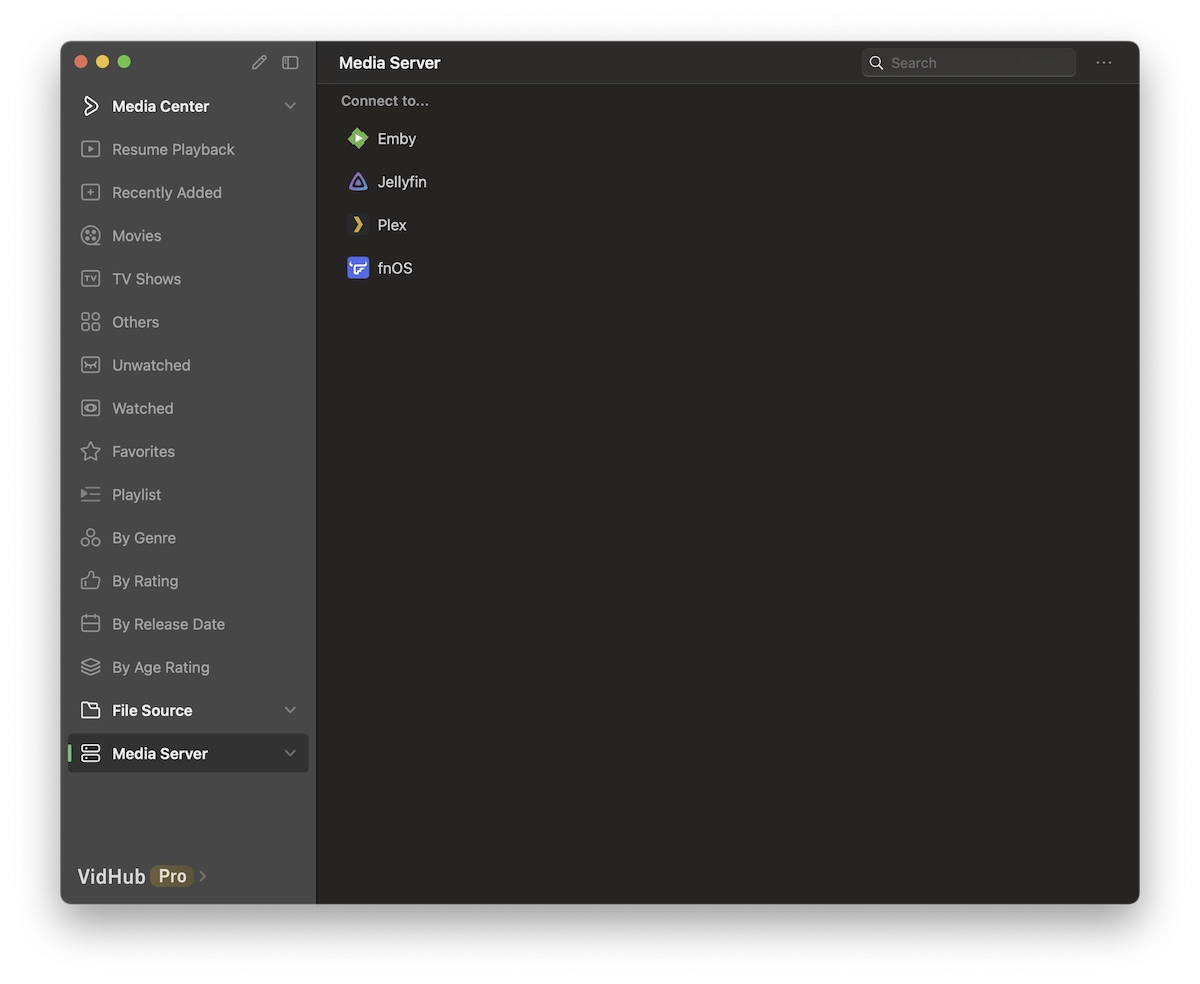
Task: Open the three-dot more options menu
Action: 1104,62
